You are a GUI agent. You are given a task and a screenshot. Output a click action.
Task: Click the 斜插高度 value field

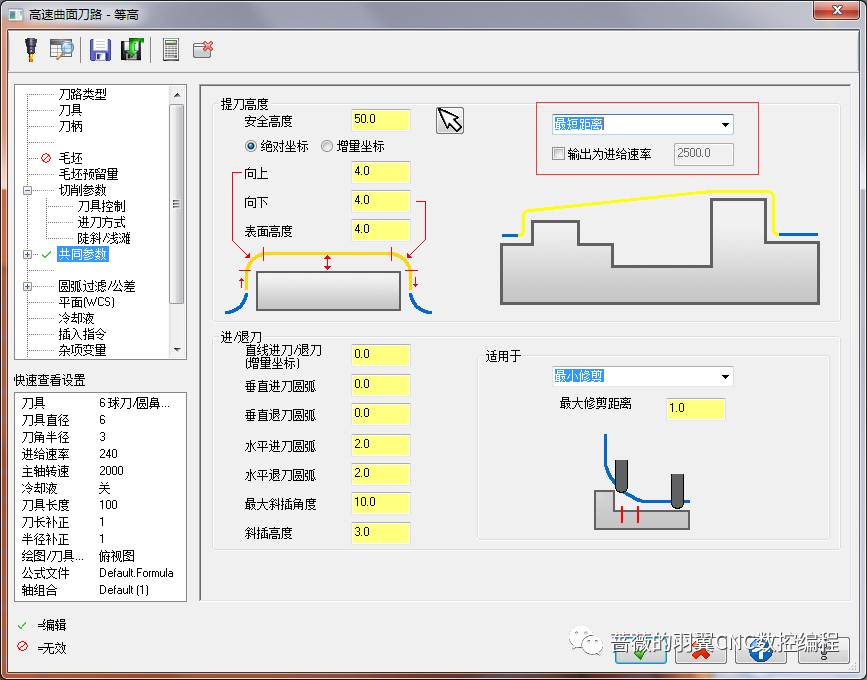click(x=380, y=532)
